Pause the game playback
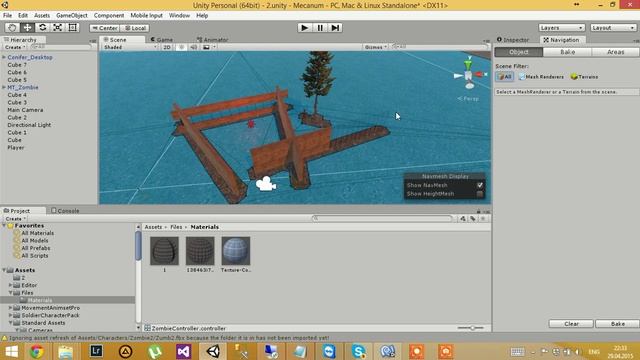The height and width of the screenshot is (360, 640). (x=320, y=28)
